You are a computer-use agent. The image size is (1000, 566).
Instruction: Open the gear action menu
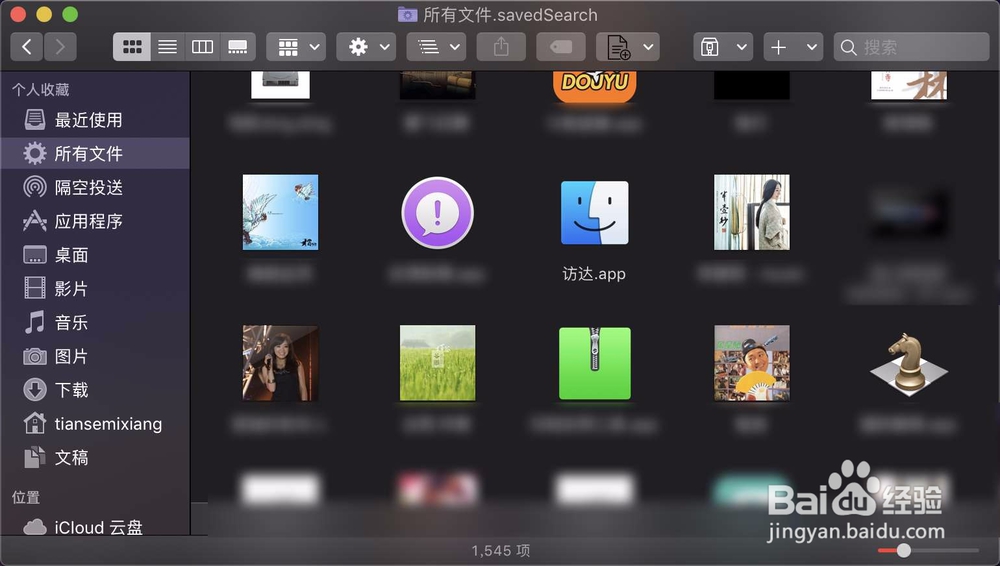366,47
